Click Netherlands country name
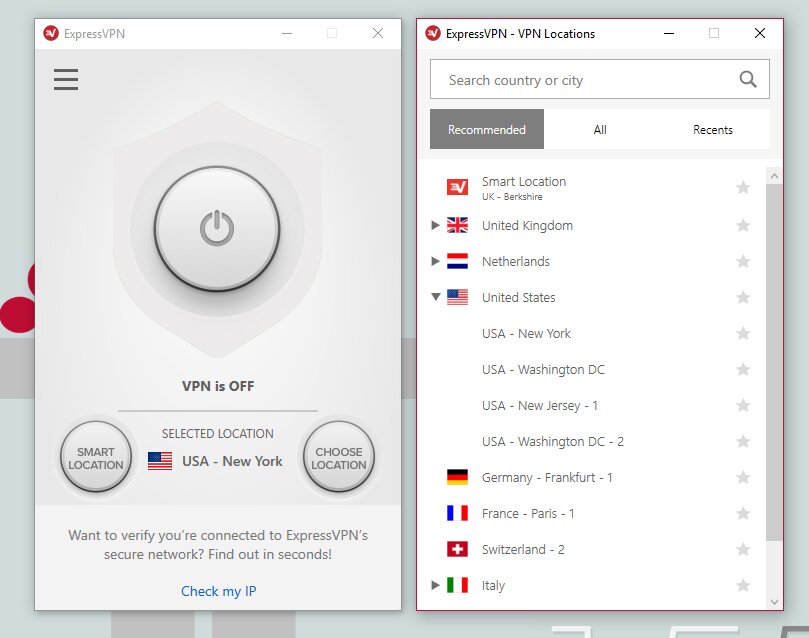The image size is (809, 638). pyautogui.click(x=516, y=261)
